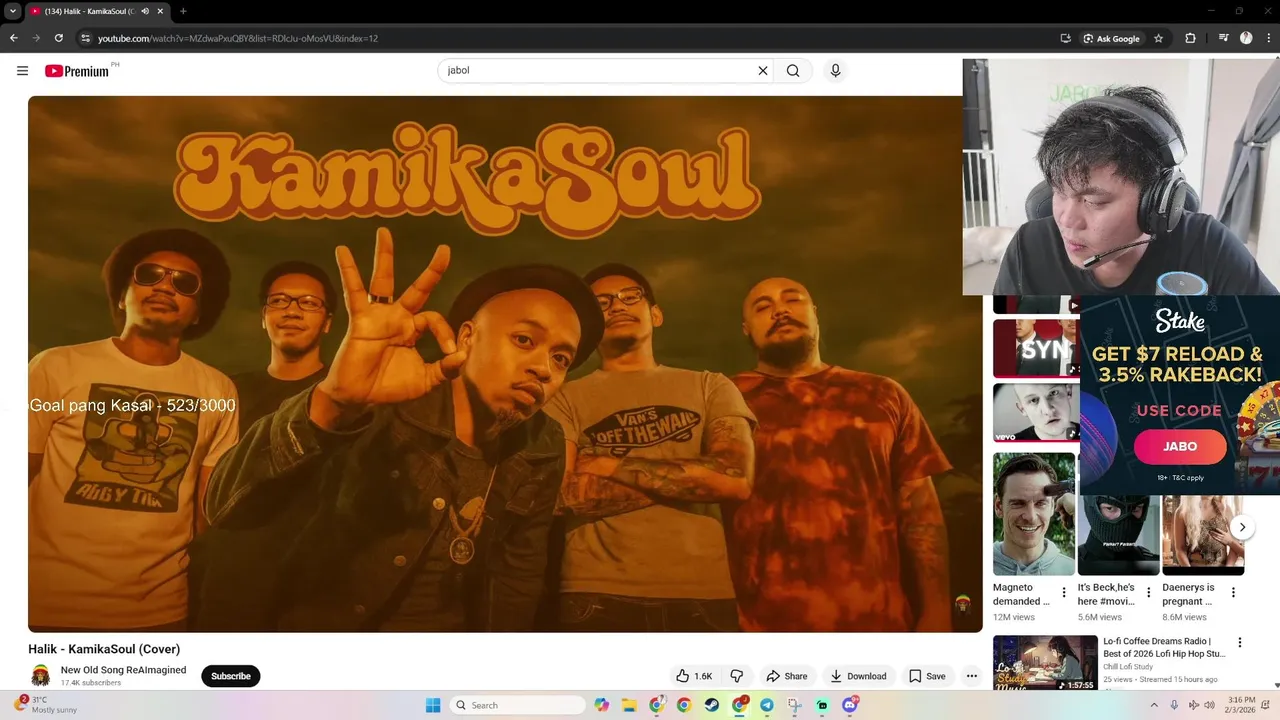Click the channel watermark in player corner
Viewport: 1280px width, 720px height.
coord(962,603)
